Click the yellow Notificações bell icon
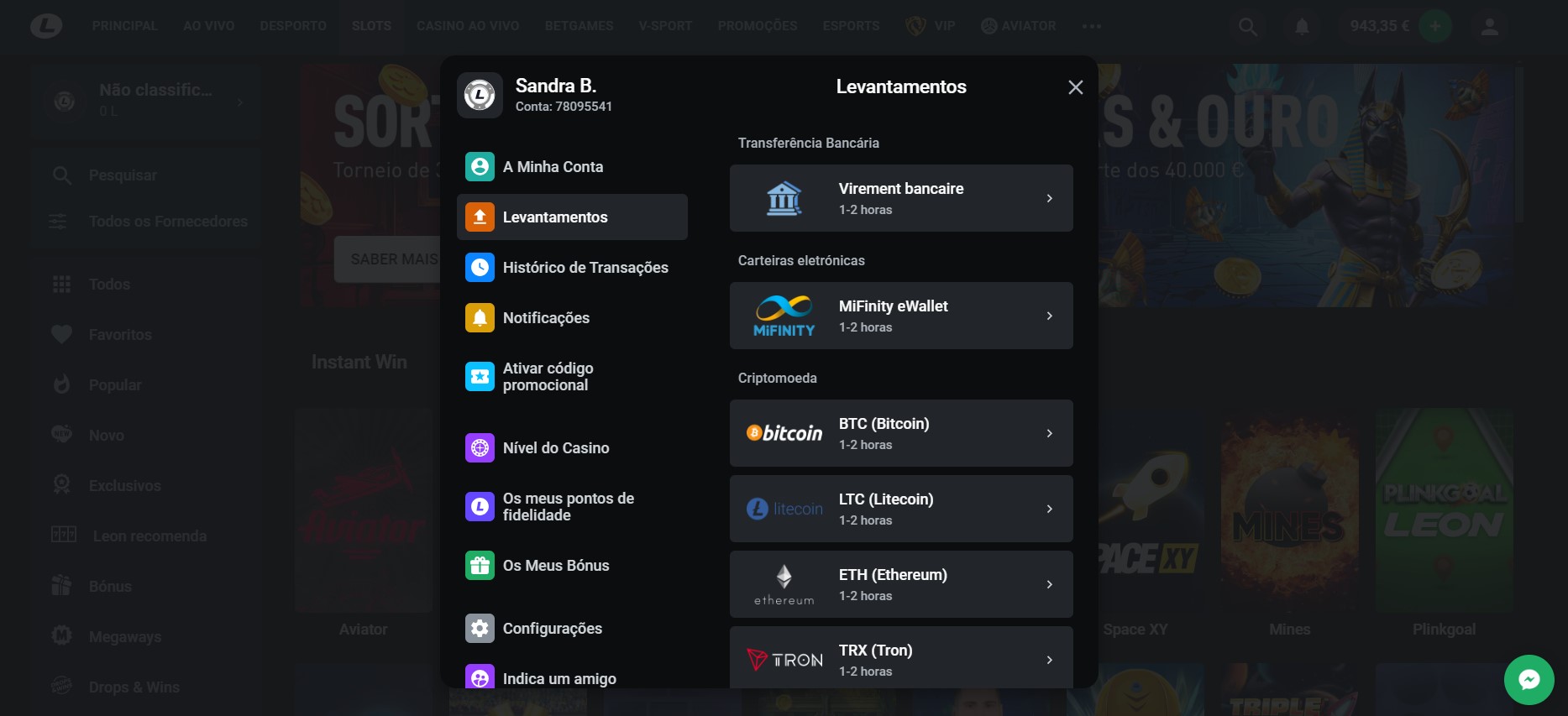This screenshot has height=716, width=1568. point(480,317)
